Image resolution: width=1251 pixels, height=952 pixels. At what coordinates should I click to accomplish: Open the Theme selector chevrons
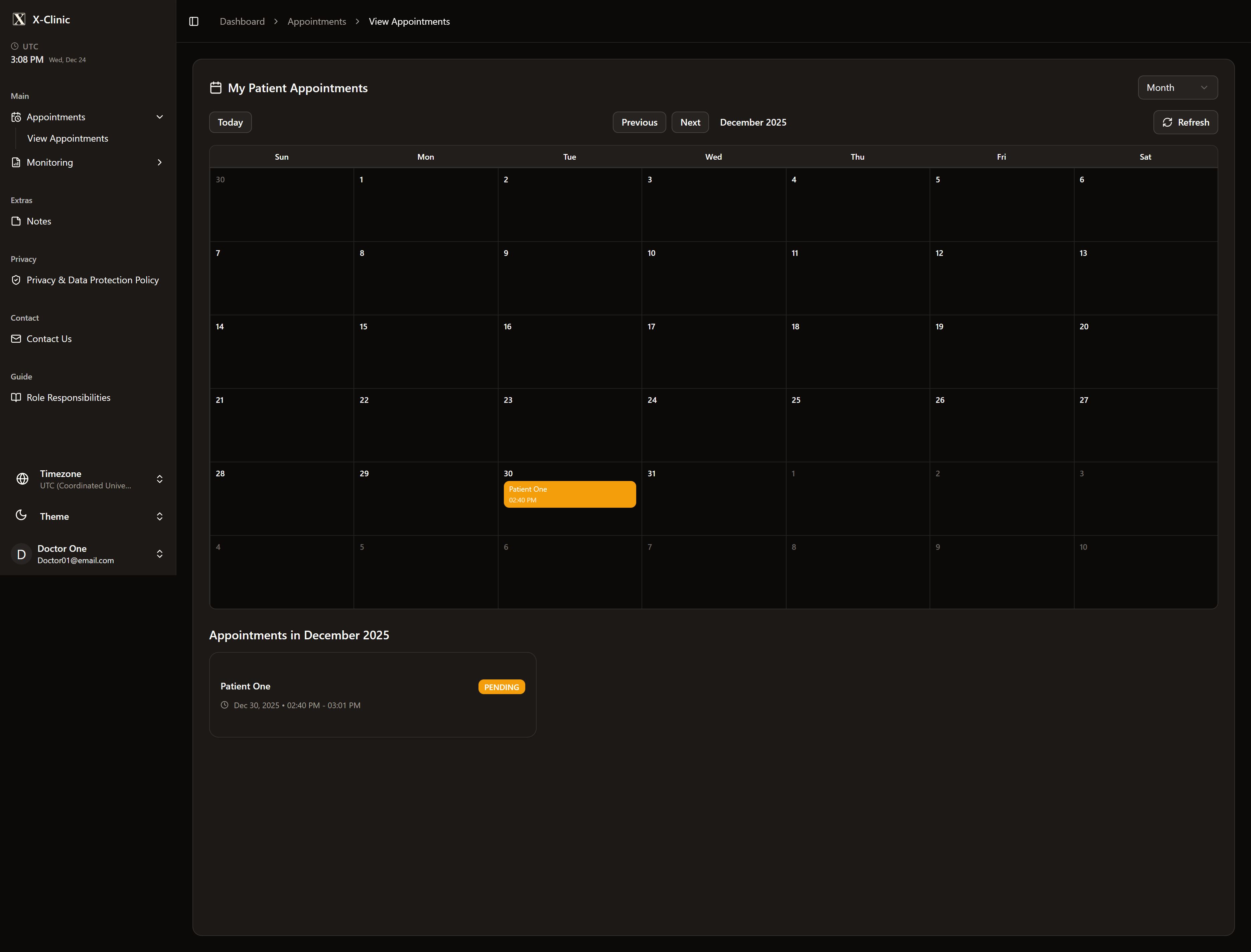159,516
